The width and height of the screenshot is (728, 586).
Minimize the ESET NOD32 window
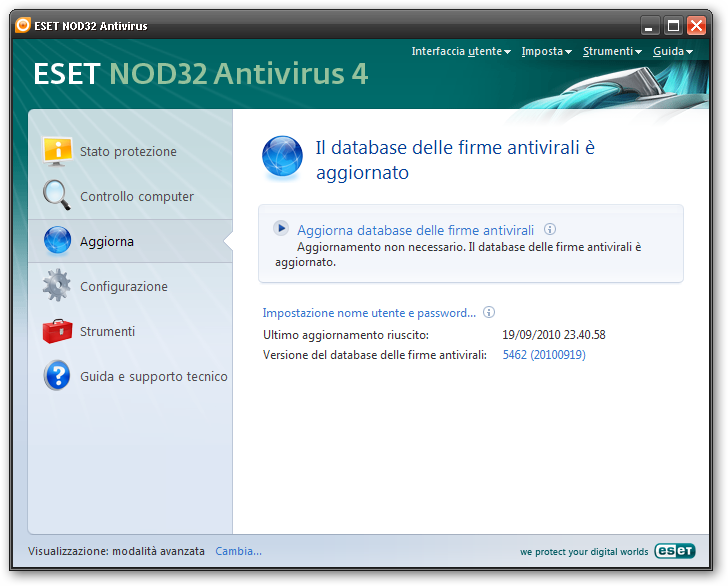[x=650, y=26]
